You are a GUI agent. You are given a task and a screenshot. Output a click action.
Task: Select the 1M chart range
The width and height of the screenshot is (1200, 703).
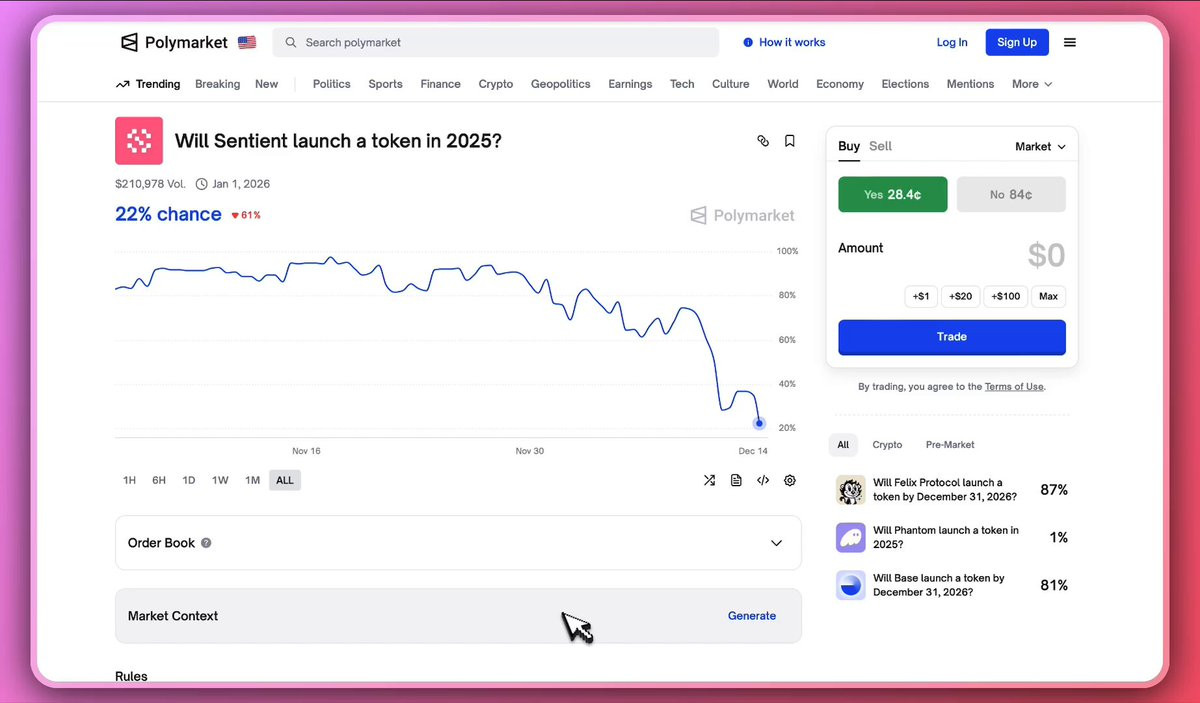coord(252,480)
